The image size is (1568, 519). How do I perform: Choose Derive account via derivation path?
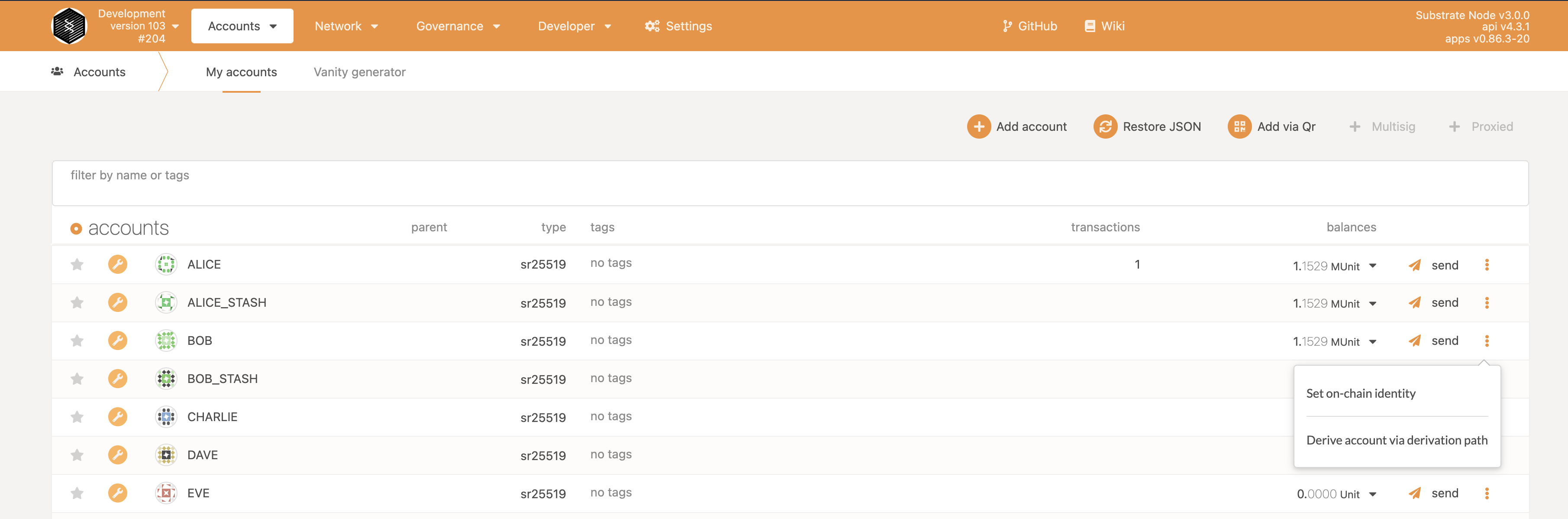(1396, 440)
